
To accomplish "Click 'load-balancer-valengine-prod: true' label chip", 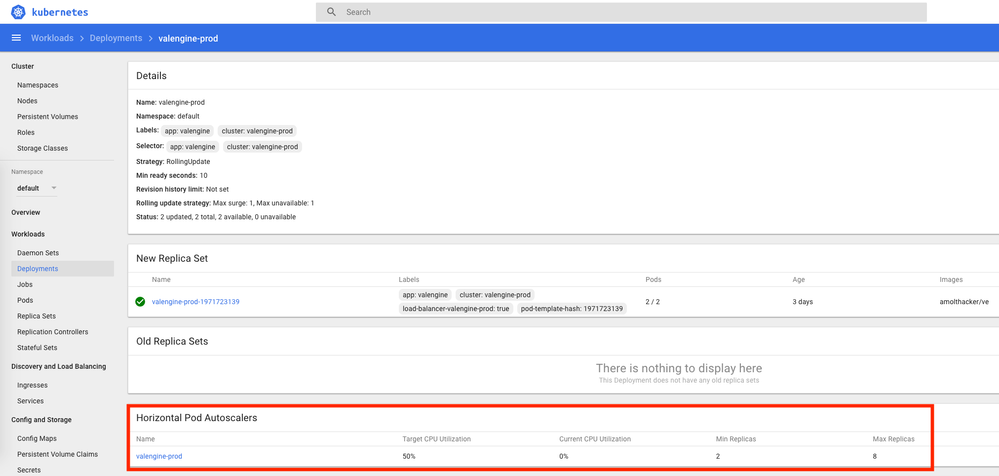I will (456, 308).
